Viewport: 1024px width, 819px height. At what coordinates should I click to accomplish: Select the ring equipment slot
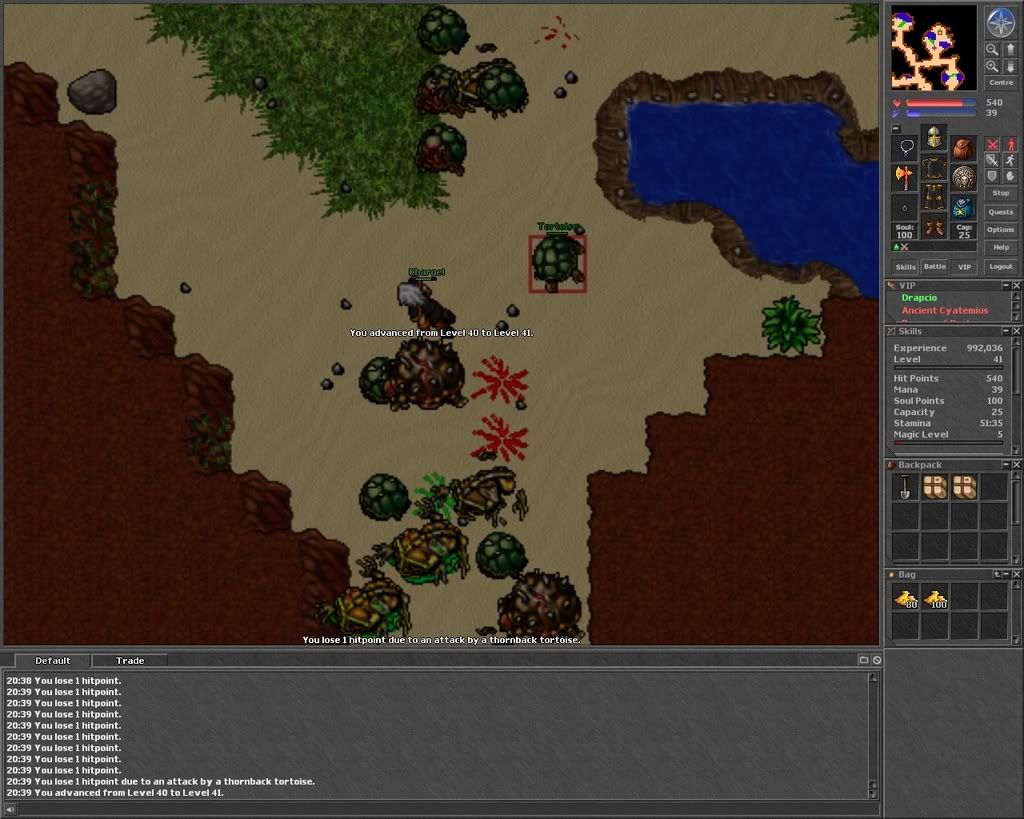tap(905, 208)
